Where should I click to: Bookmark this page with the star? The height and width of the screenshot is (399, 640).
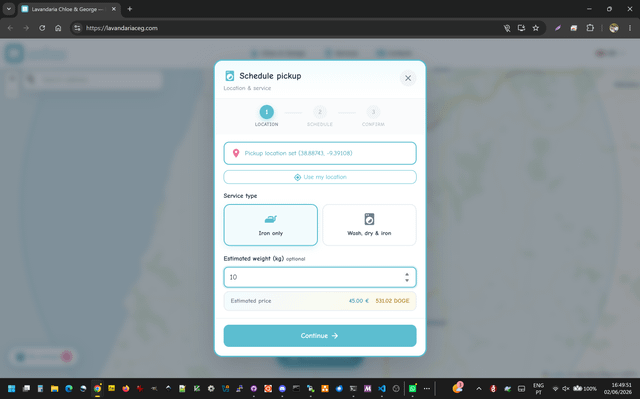pos(536,28)
